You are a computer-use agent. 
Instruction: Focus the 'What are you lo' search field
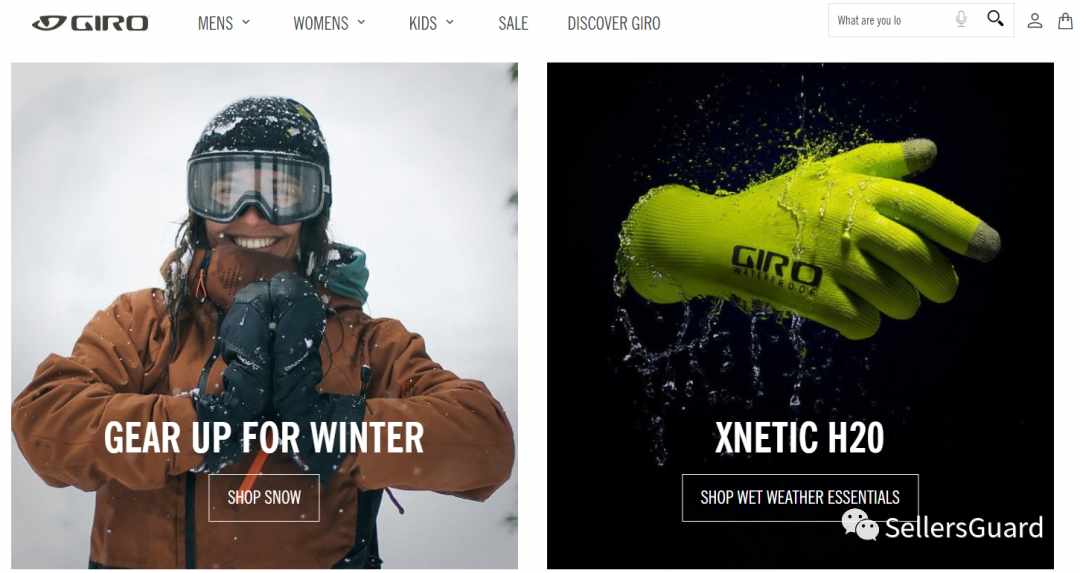point(893,21)
